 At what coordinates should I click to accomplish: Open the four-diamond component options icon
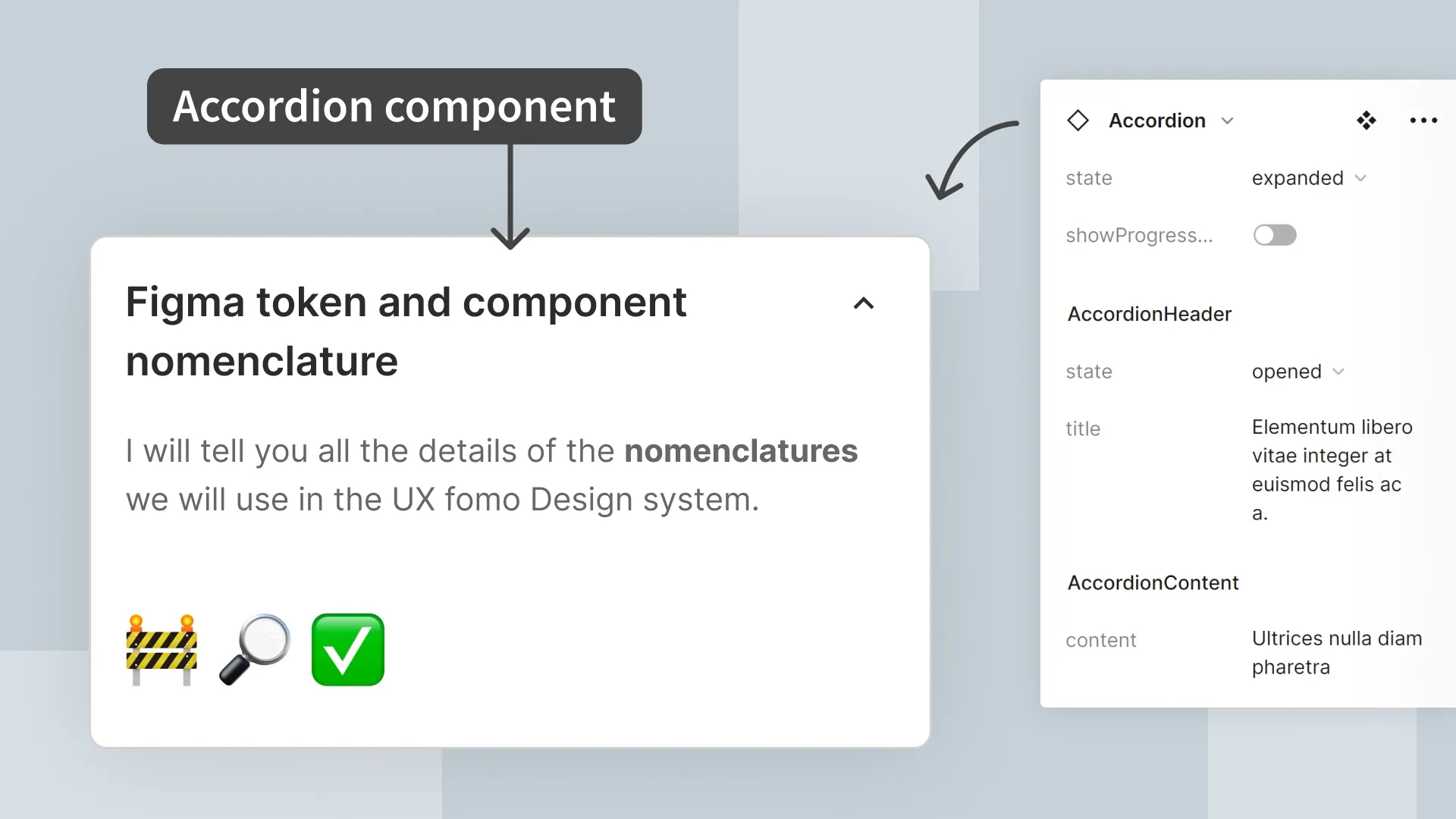pos(1367,121)
